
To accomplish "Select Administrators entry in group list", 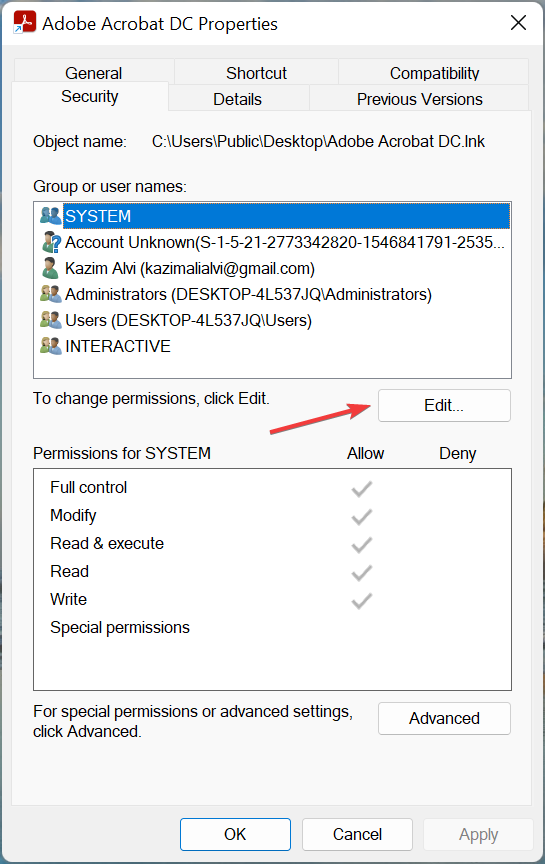I will [x=272, y=294].
